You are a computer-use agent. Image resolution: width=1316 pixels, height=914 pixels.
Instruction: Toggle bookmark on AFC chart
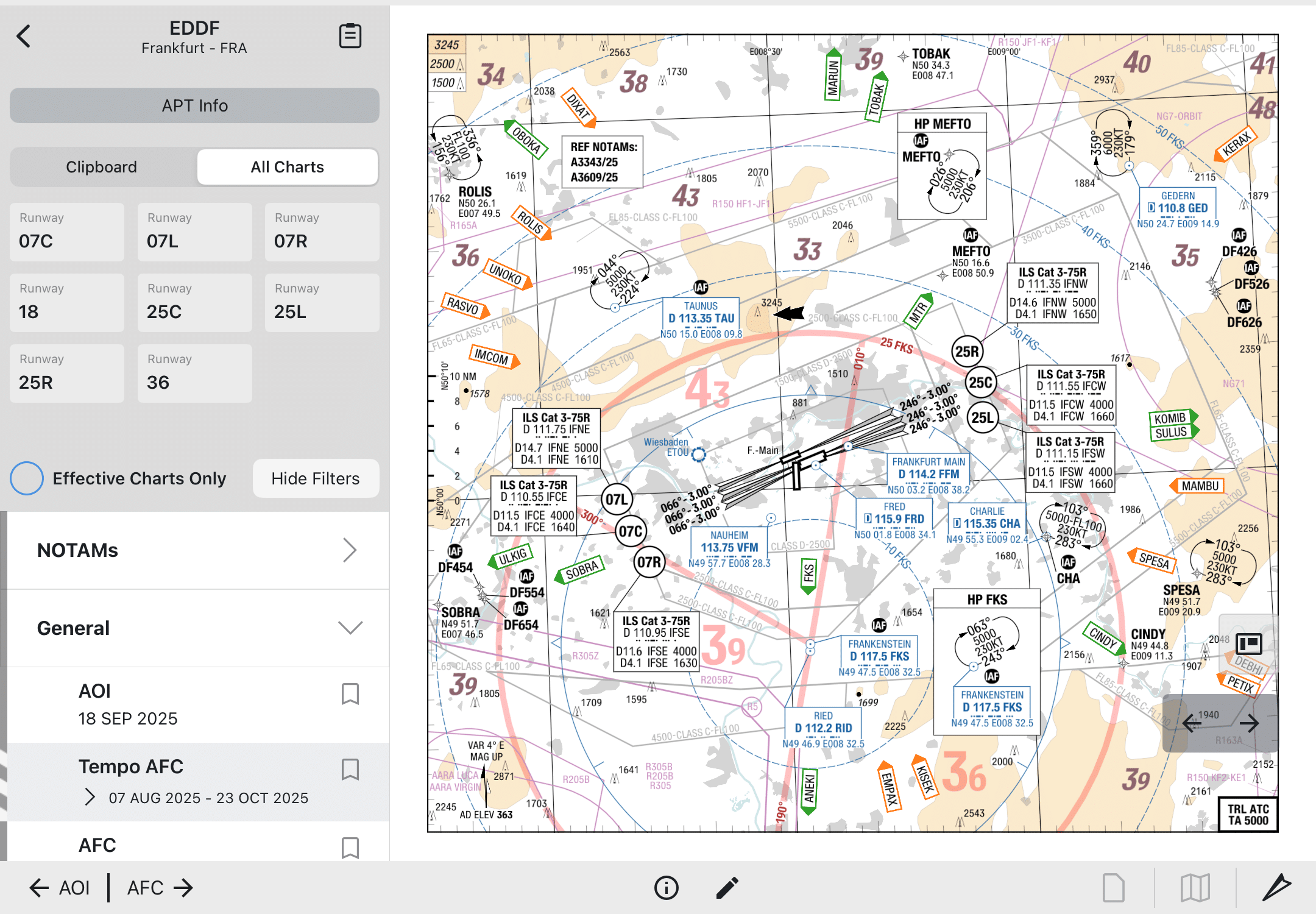pos(350,847)
